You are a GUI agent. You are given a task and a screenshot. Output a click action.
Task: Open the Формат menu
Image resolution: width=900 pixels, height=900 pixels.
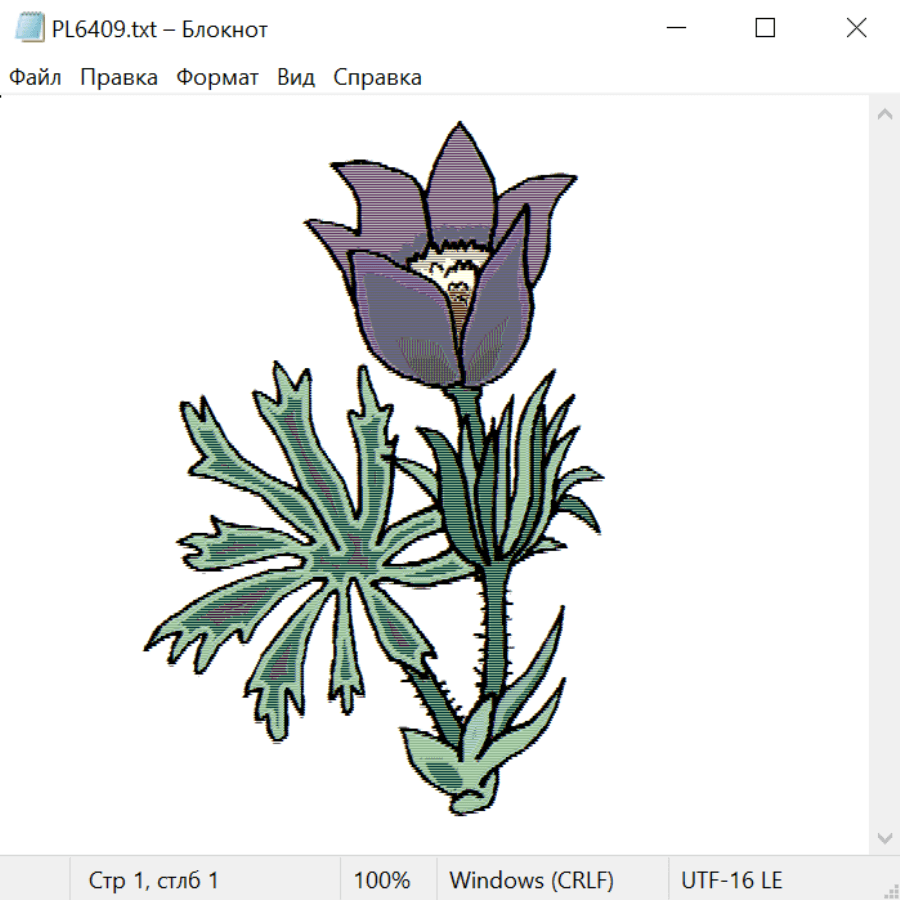click(217, 77)
